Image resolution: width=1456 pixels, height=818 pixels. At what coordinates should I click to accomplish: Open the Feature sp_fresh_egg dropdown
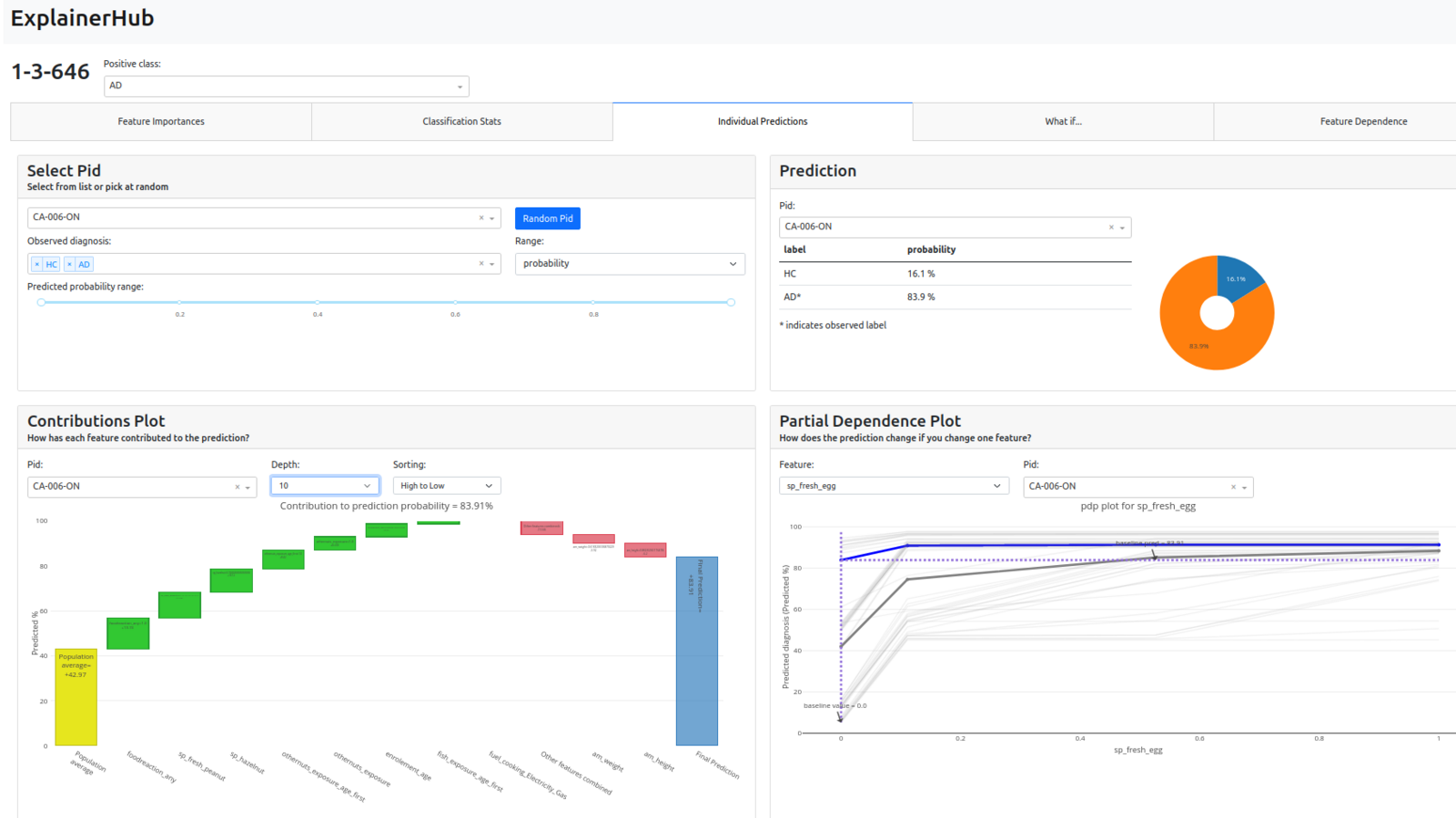point(894,486)
